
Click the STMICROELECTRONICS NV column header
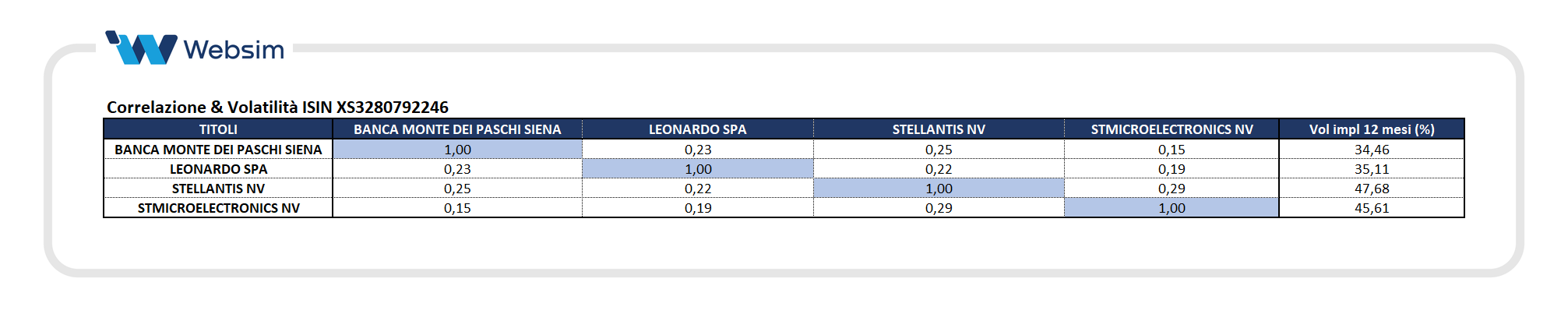pos(1172,129)
